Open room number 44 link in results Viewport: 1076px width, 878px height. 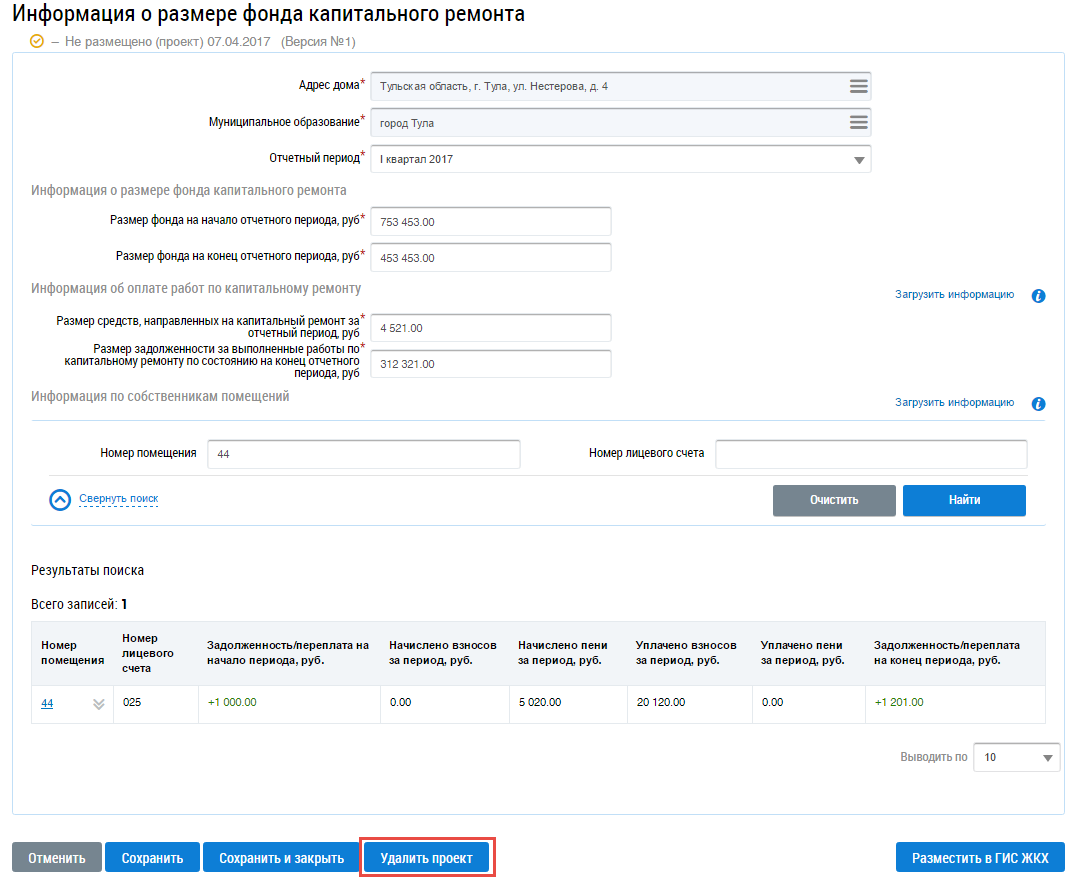point(47,703)
